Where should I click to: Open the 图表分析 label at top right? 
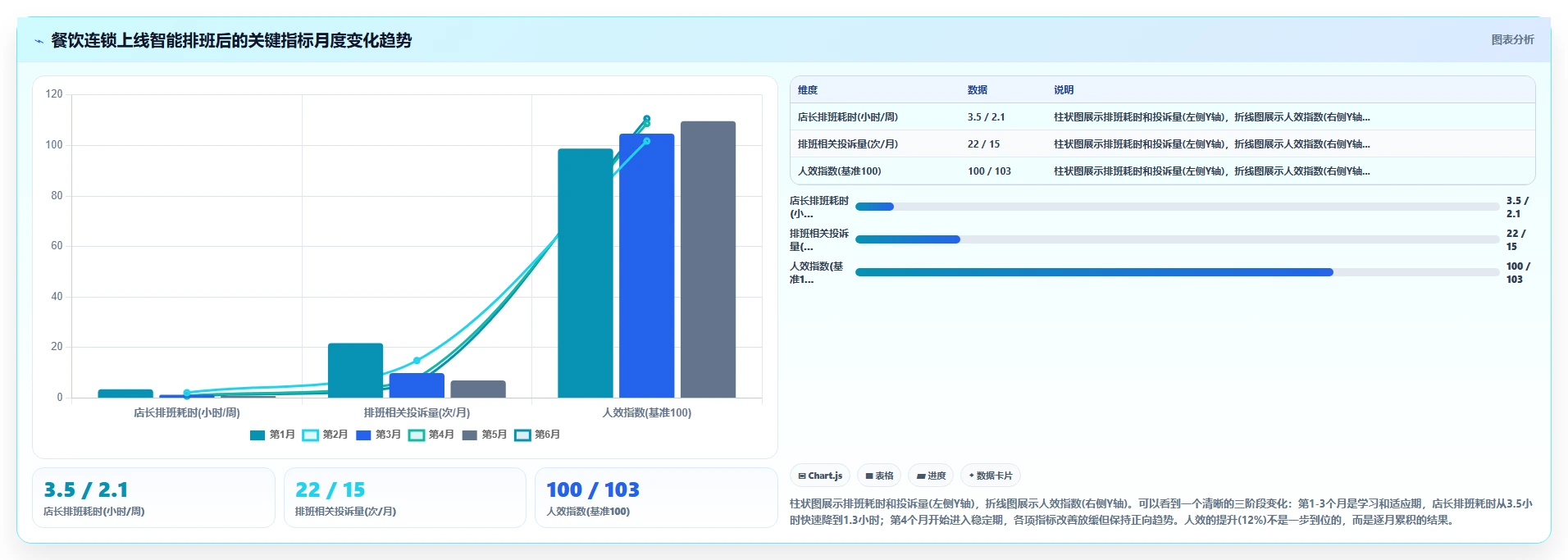tap(1512, 40)
